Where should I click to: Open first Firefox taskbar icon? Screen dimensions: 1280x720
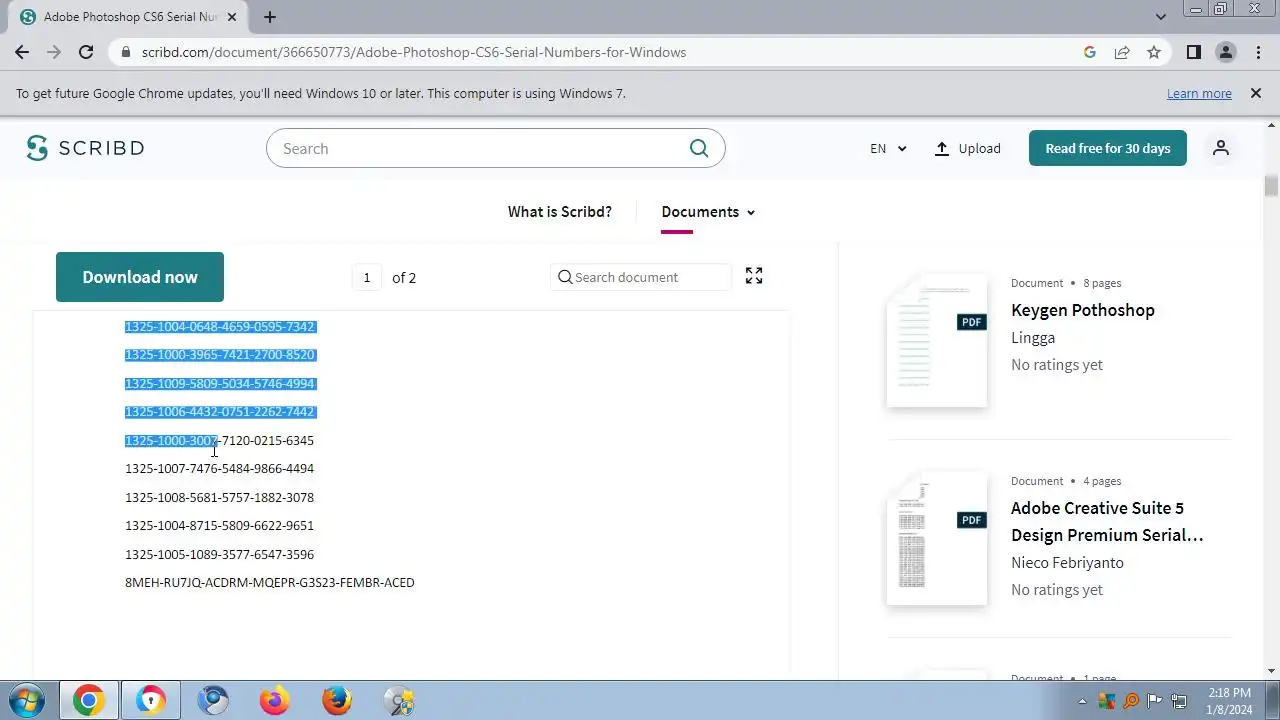[275, 700]
